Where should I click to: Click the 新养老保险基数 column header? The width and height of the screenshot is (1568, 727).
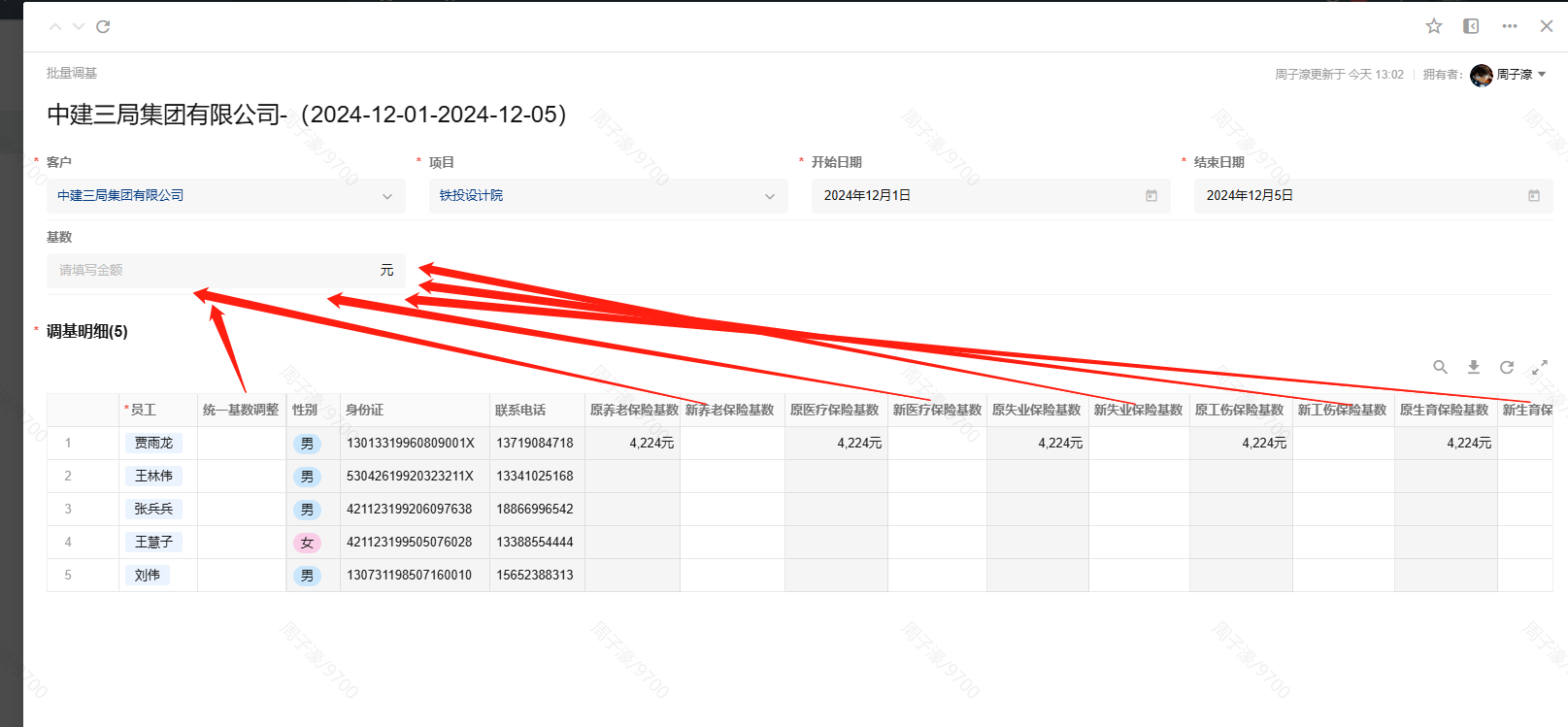click(733, 411)
